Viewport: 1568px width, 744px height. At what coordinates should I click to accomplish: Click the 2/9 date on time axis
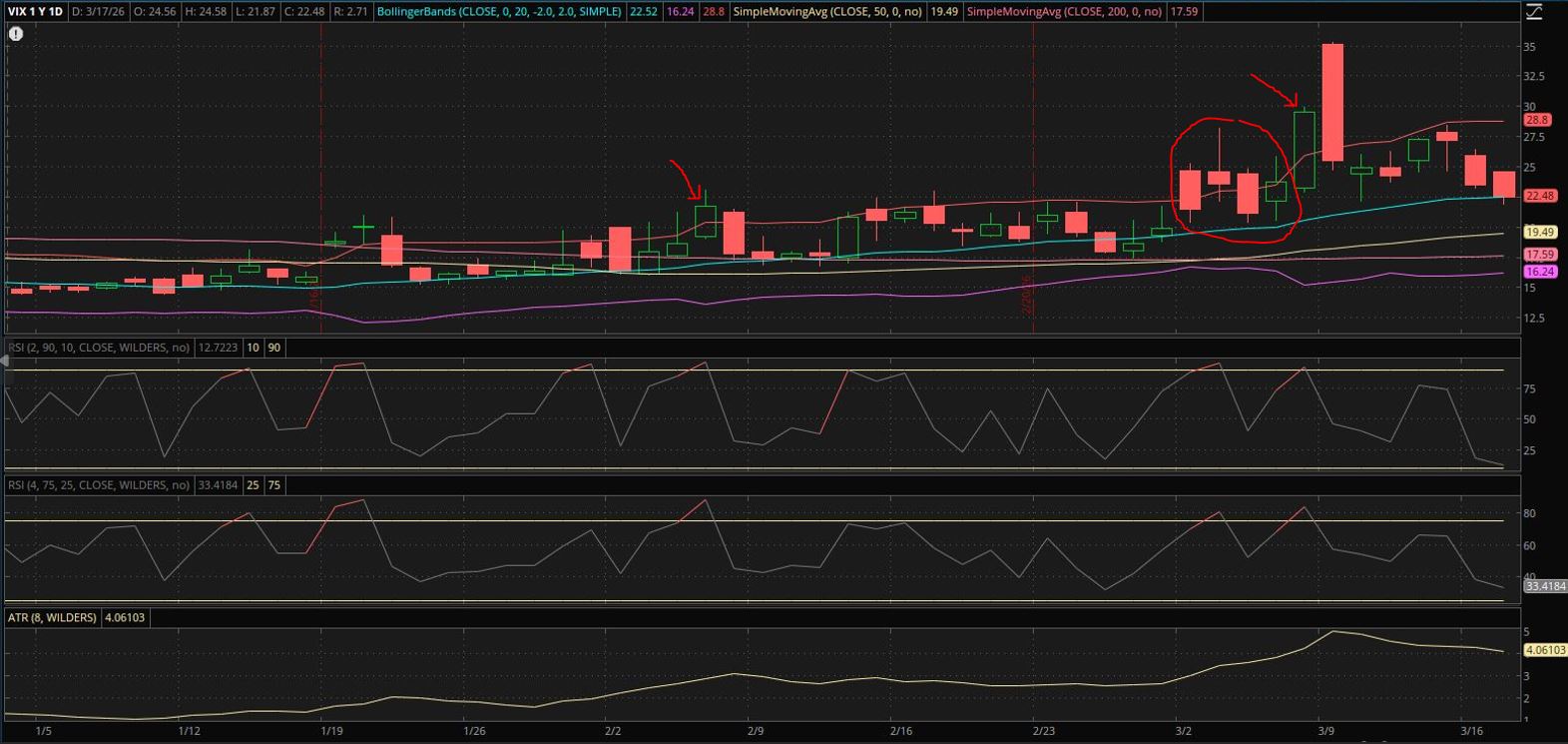756,731
